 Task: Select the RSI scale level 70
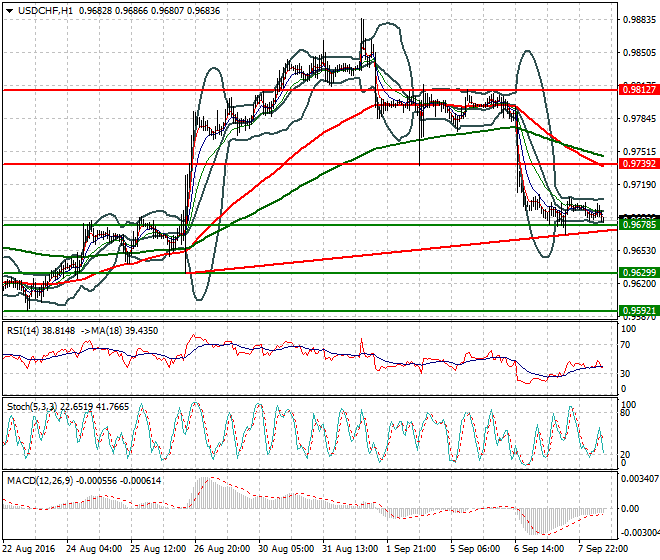pos(625,345)
